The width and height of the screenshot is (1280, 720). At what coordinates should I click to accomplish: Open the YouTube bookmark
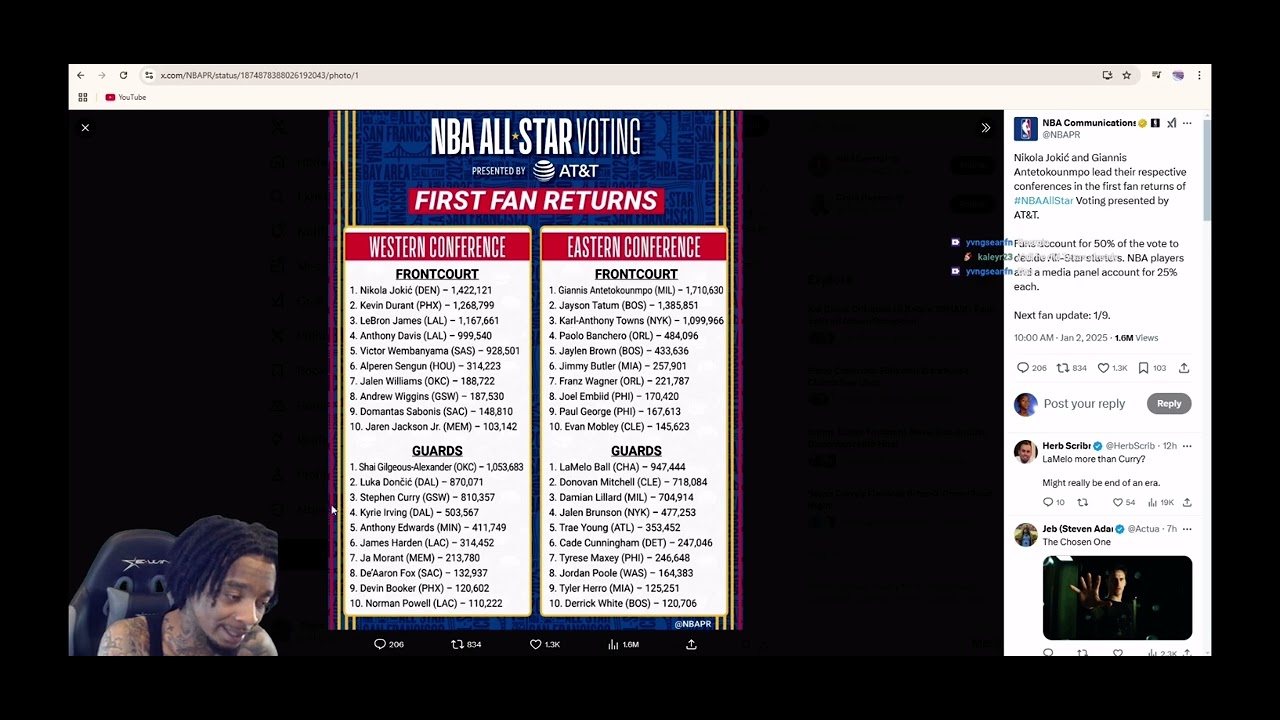[x=126, y=97]
